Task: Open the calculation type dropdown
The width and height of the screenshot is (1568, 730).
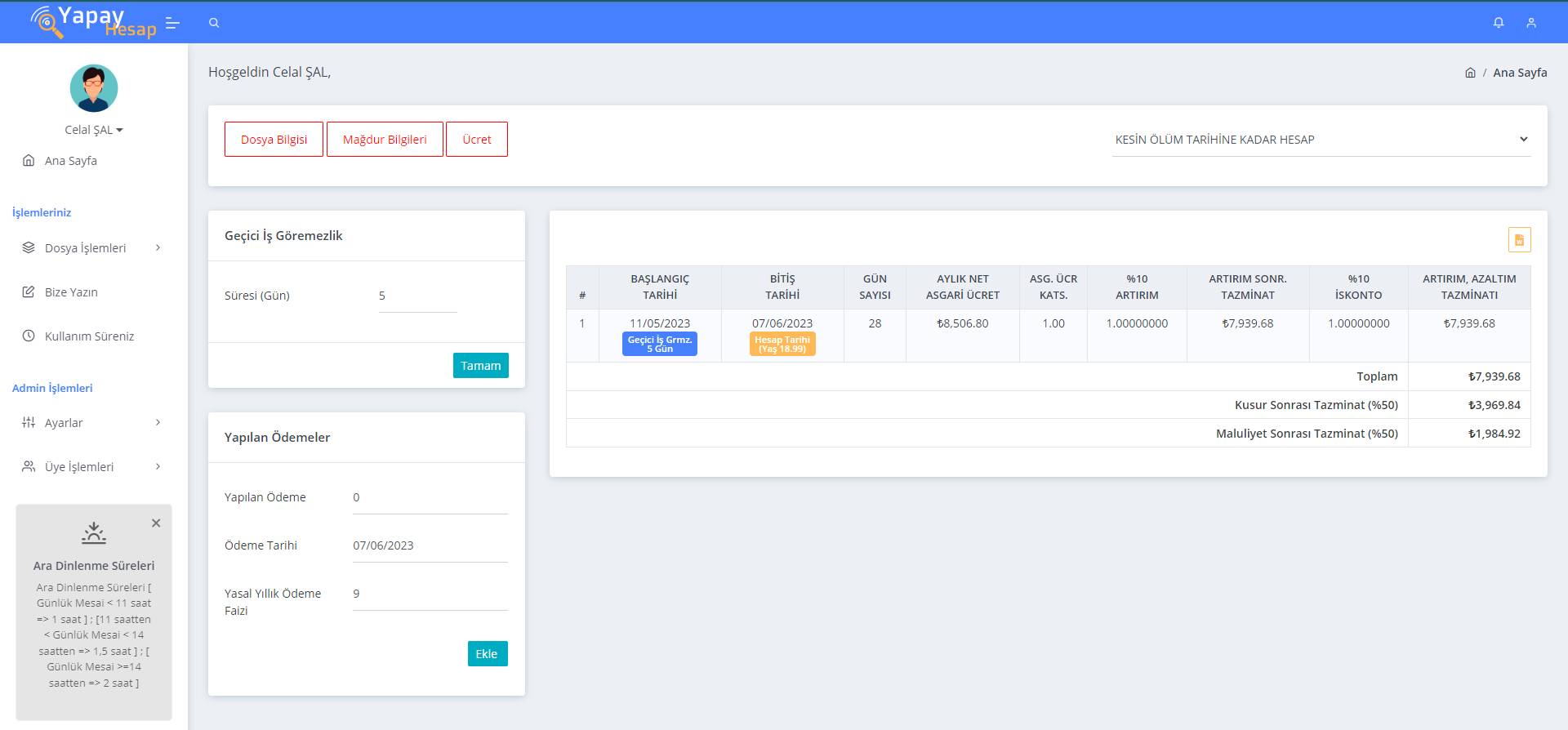Action: (1321, 140)
